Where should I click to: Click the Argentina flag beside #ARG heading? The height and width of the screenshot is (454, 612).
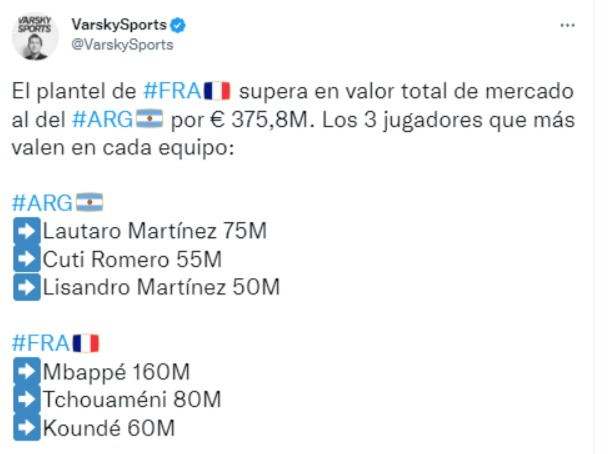[89, 202]
